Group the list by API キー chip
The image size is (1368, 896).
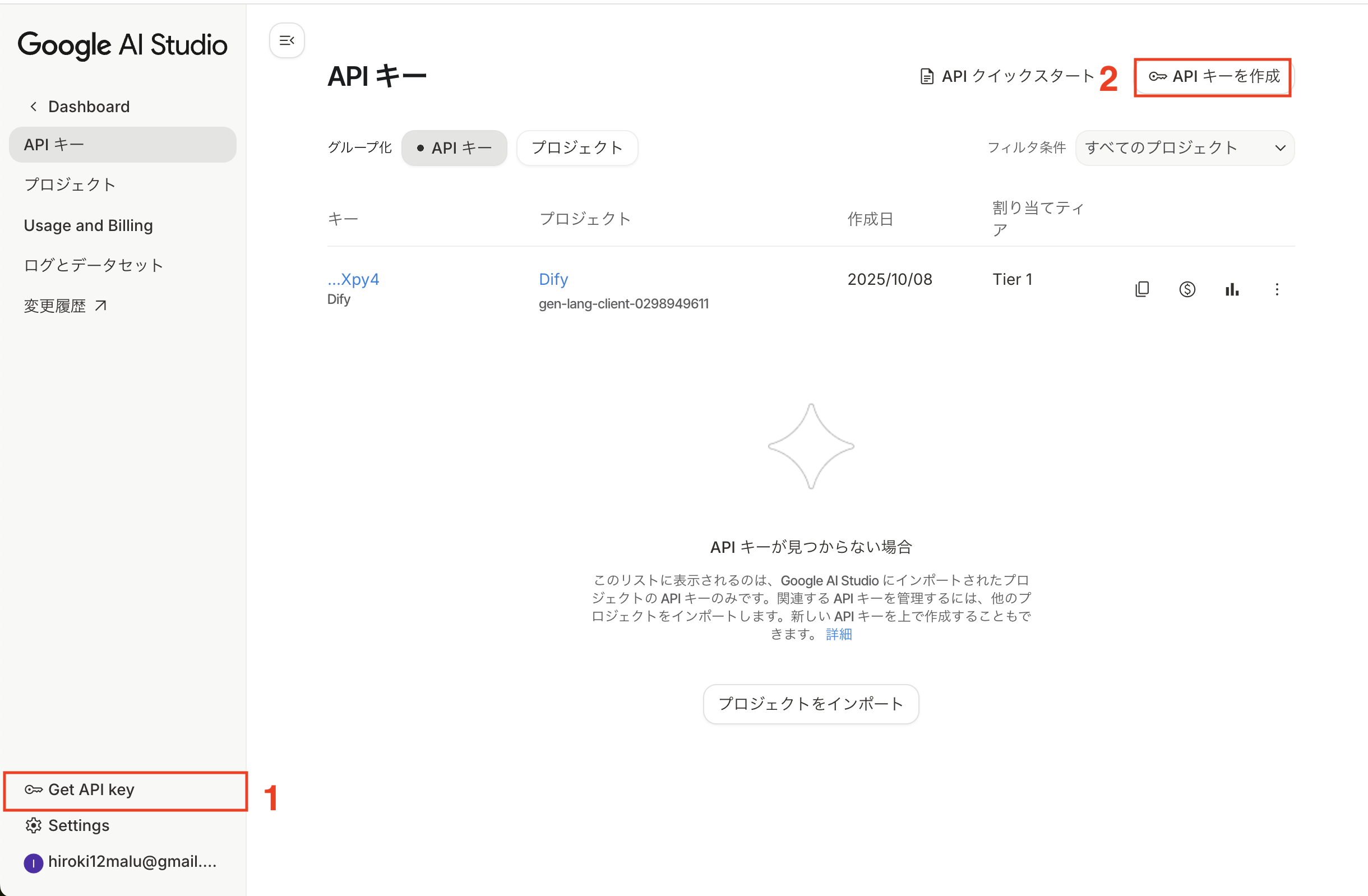(x=454, y=148)
